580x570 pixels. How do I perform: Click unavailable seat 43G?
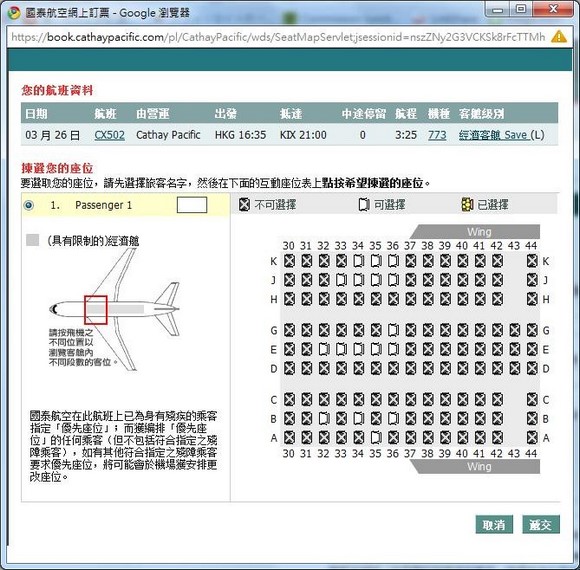point(515,330)
